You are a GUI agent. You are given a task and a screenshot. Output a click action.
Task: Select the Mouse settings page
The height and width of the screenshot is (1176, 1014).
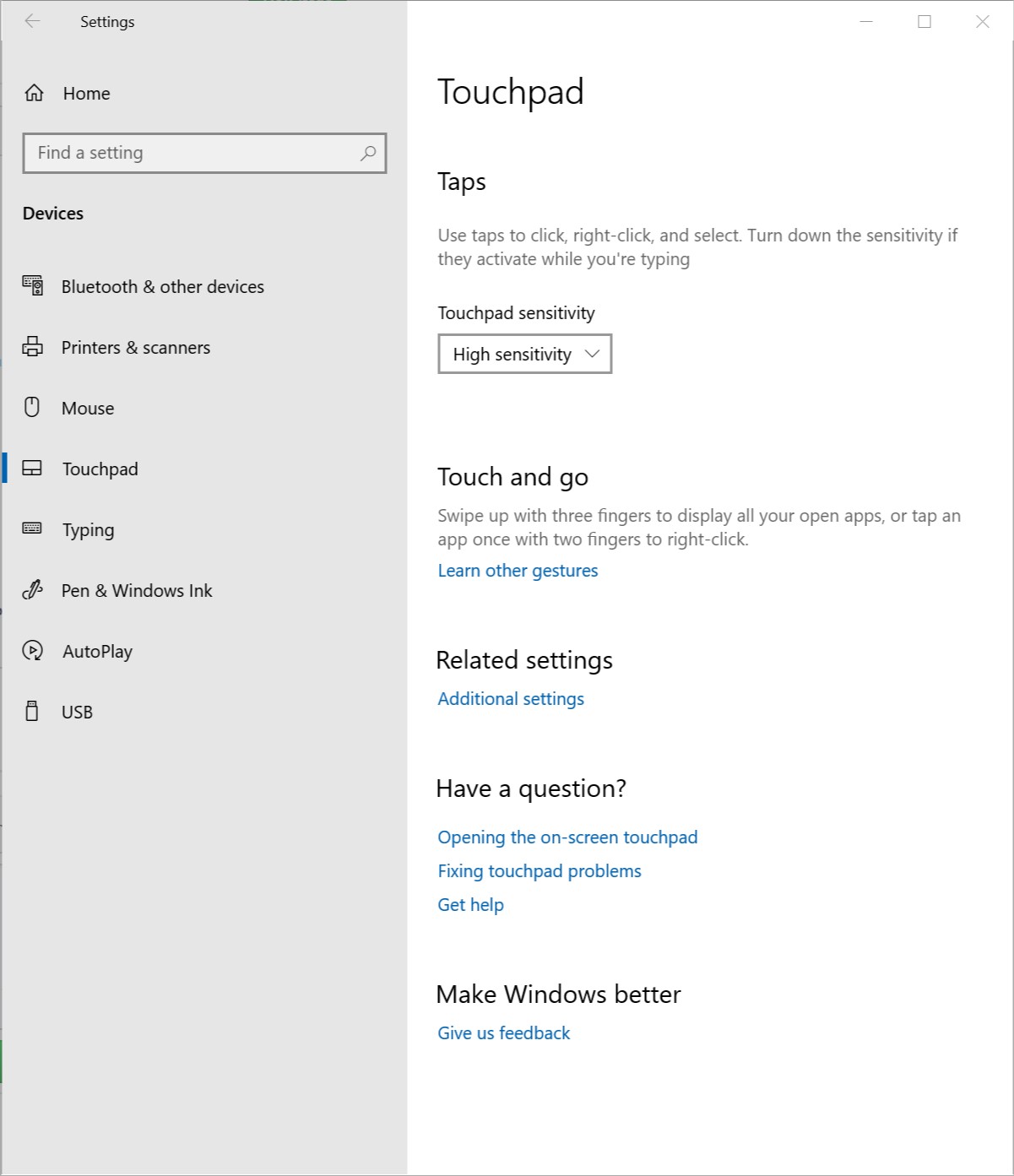[87, 408]
